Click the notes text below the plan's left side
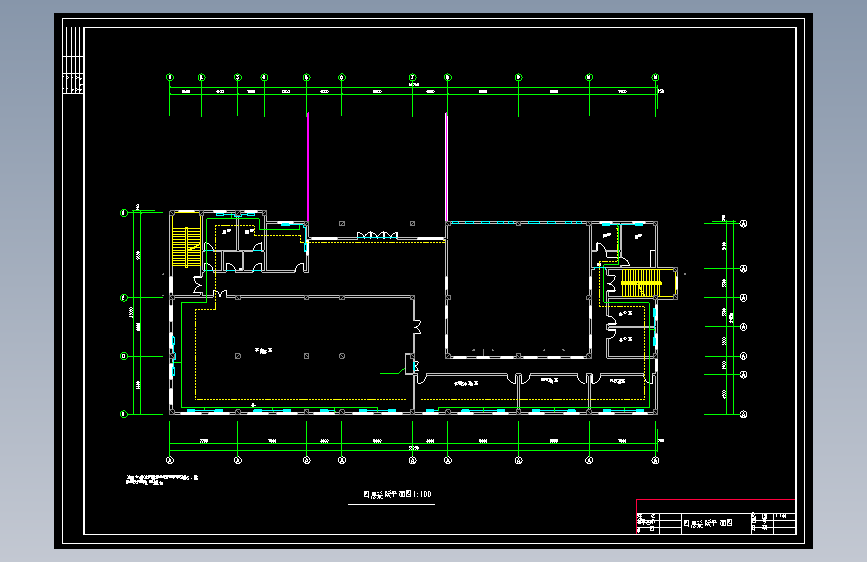Screen dimensions: 867x562 click(162, 480)
